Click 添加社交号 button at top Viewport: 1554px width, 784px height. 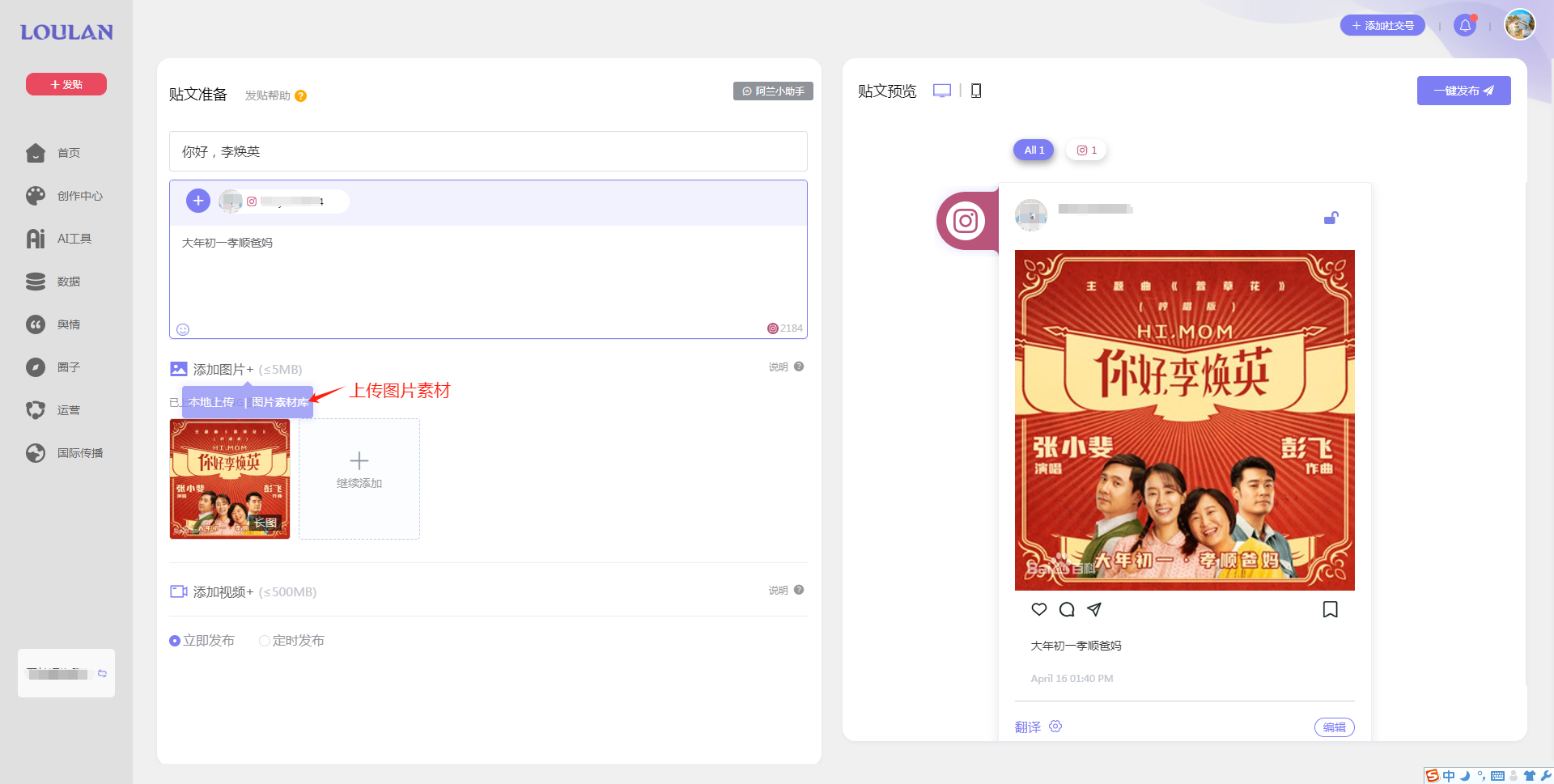tap(1382, 26)
